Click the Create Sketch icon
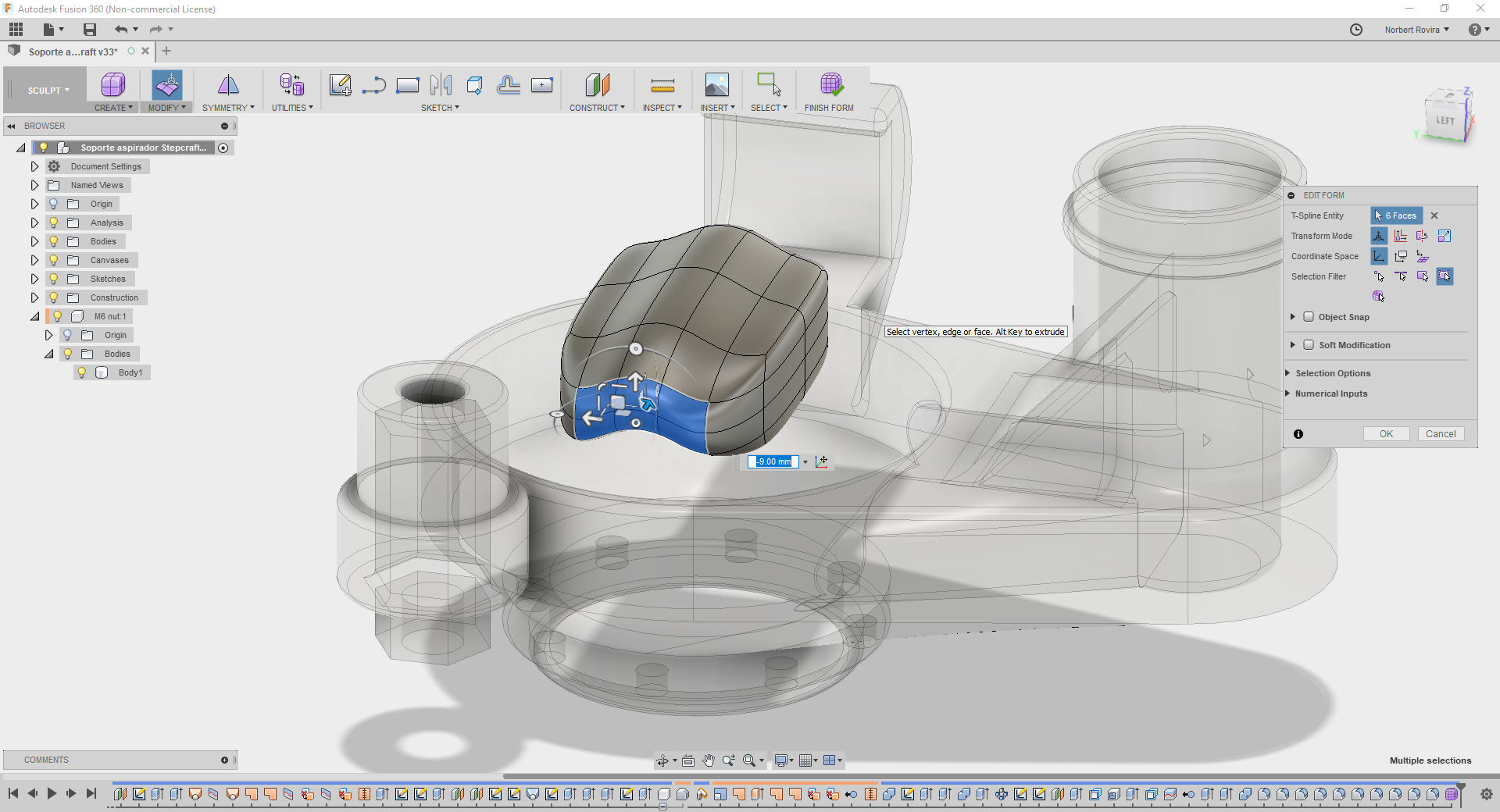 pos(340,84)
